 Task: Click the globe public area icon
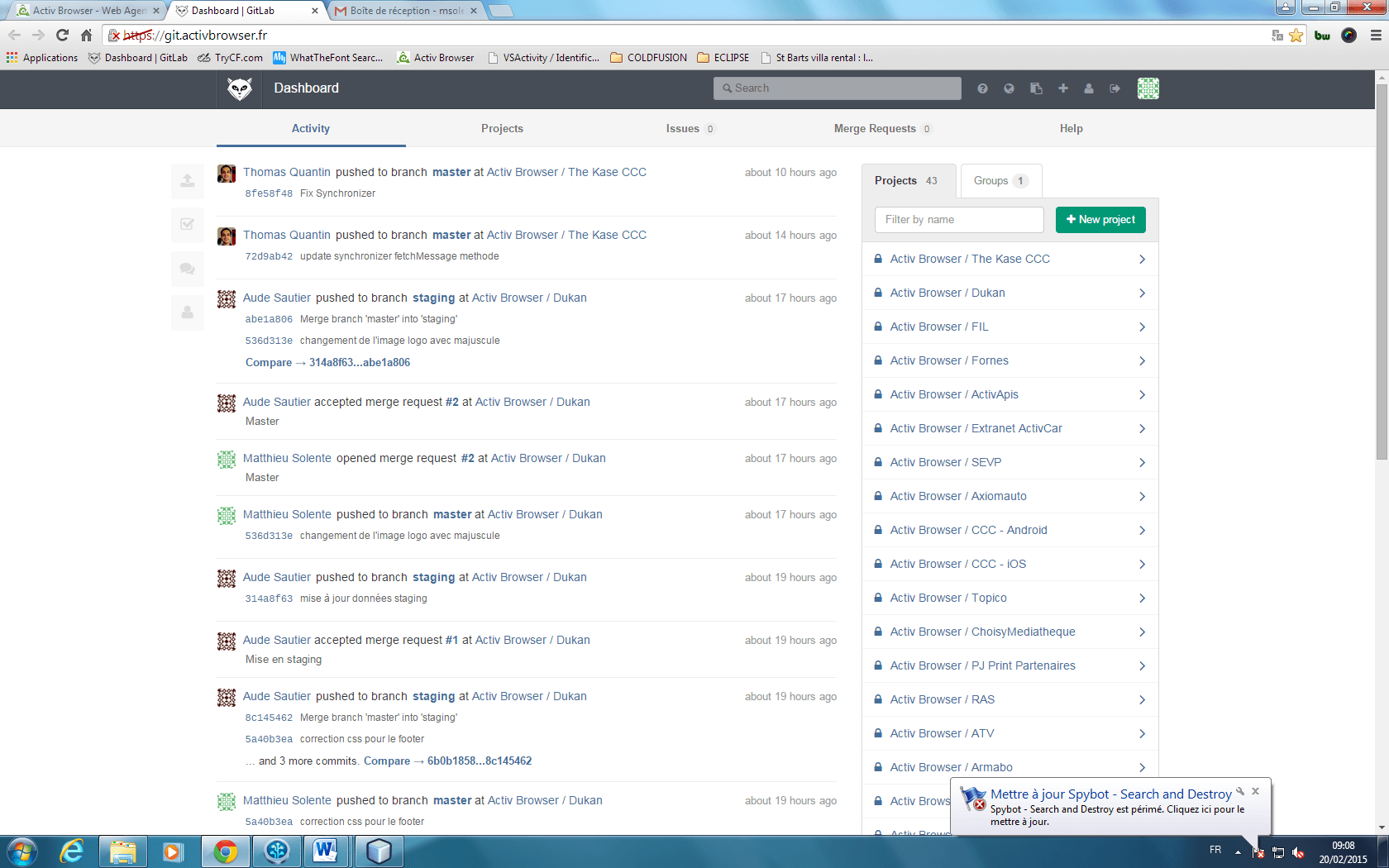[1009, 88]
